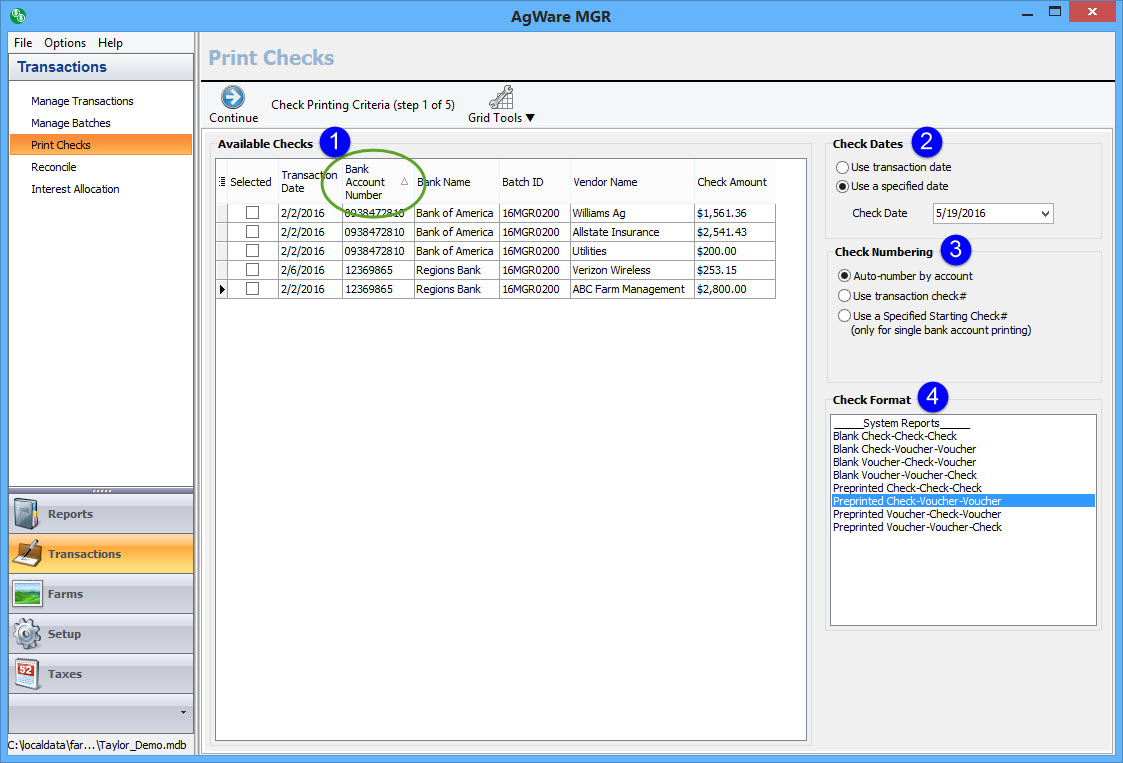This screenshot has height=763, width=1123.
Task: Expand the Check Date dropdown
Action: 1045,213
